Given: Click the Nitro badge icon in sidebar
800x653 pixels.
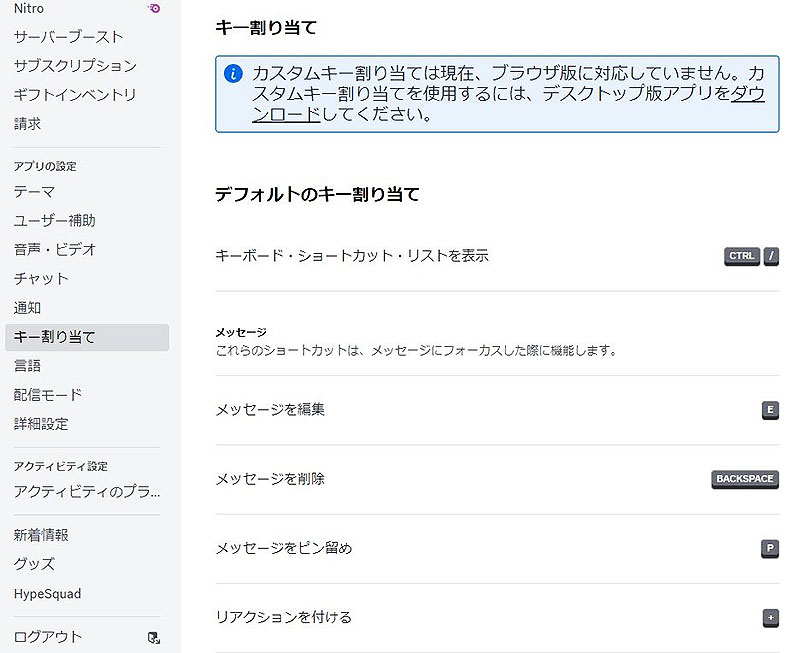Looking at the screenshot, I should [x=153, y=8].
